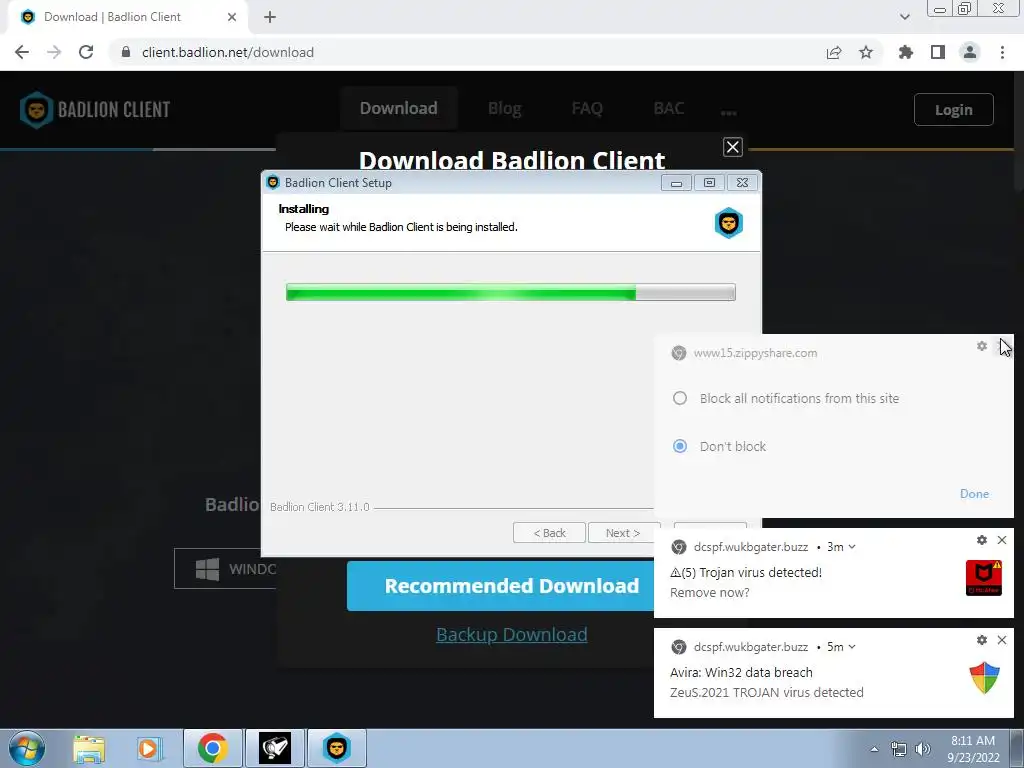Go to the Blog page

(x=504, y=108)
